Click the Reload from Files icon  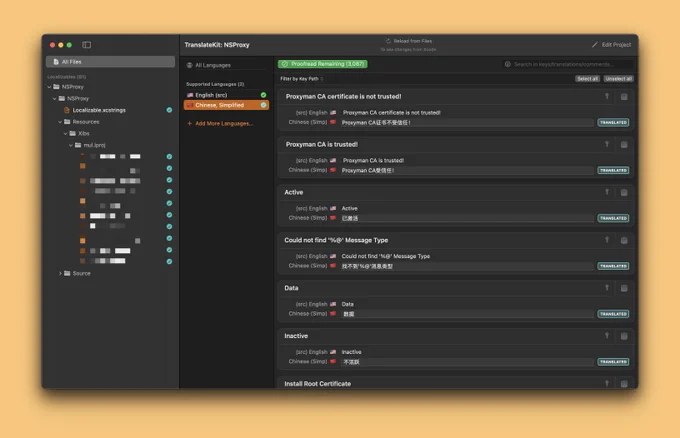click(389, 41)
